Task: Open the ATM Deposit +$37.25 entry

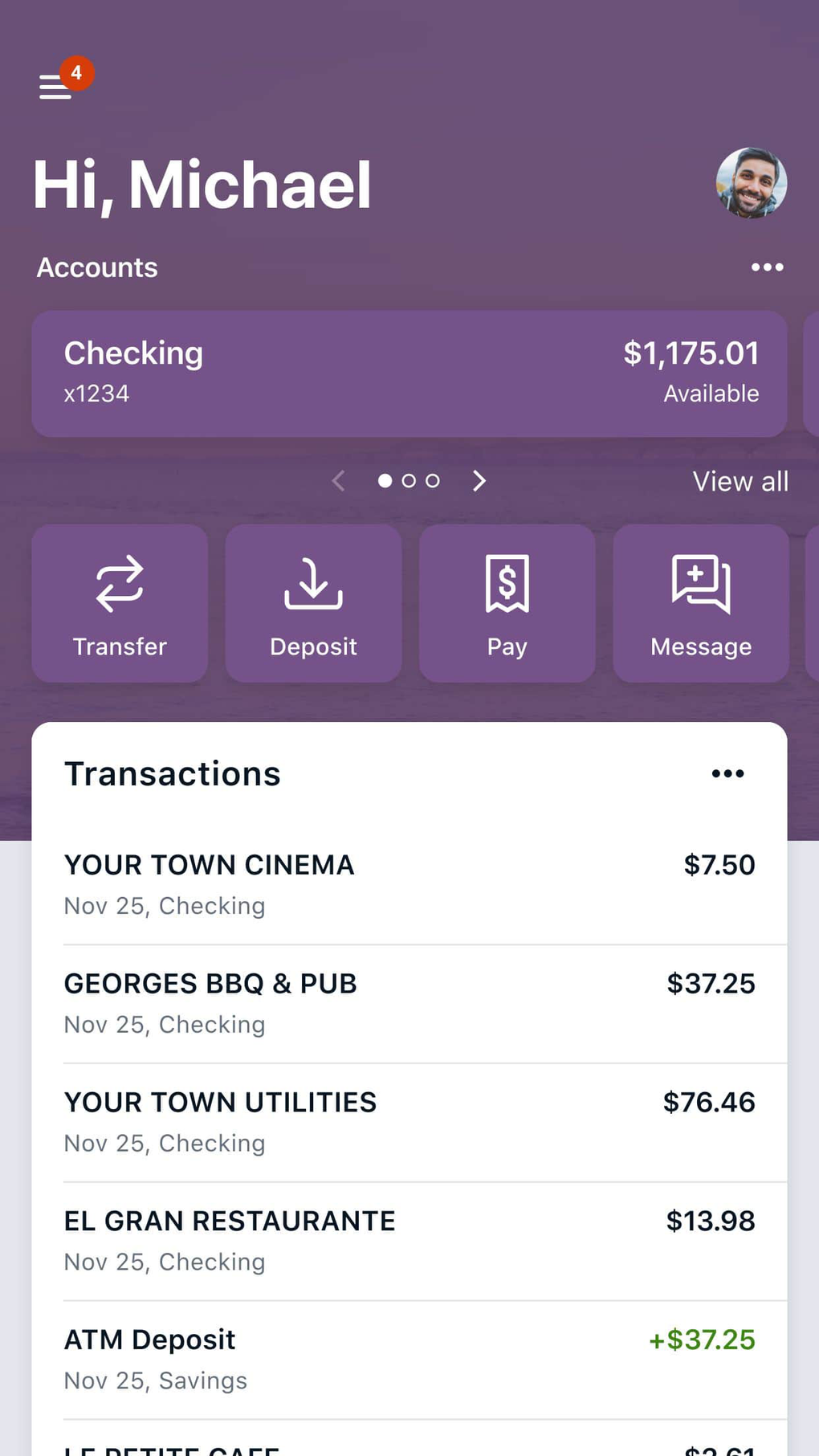Action: click(409, 1359)
